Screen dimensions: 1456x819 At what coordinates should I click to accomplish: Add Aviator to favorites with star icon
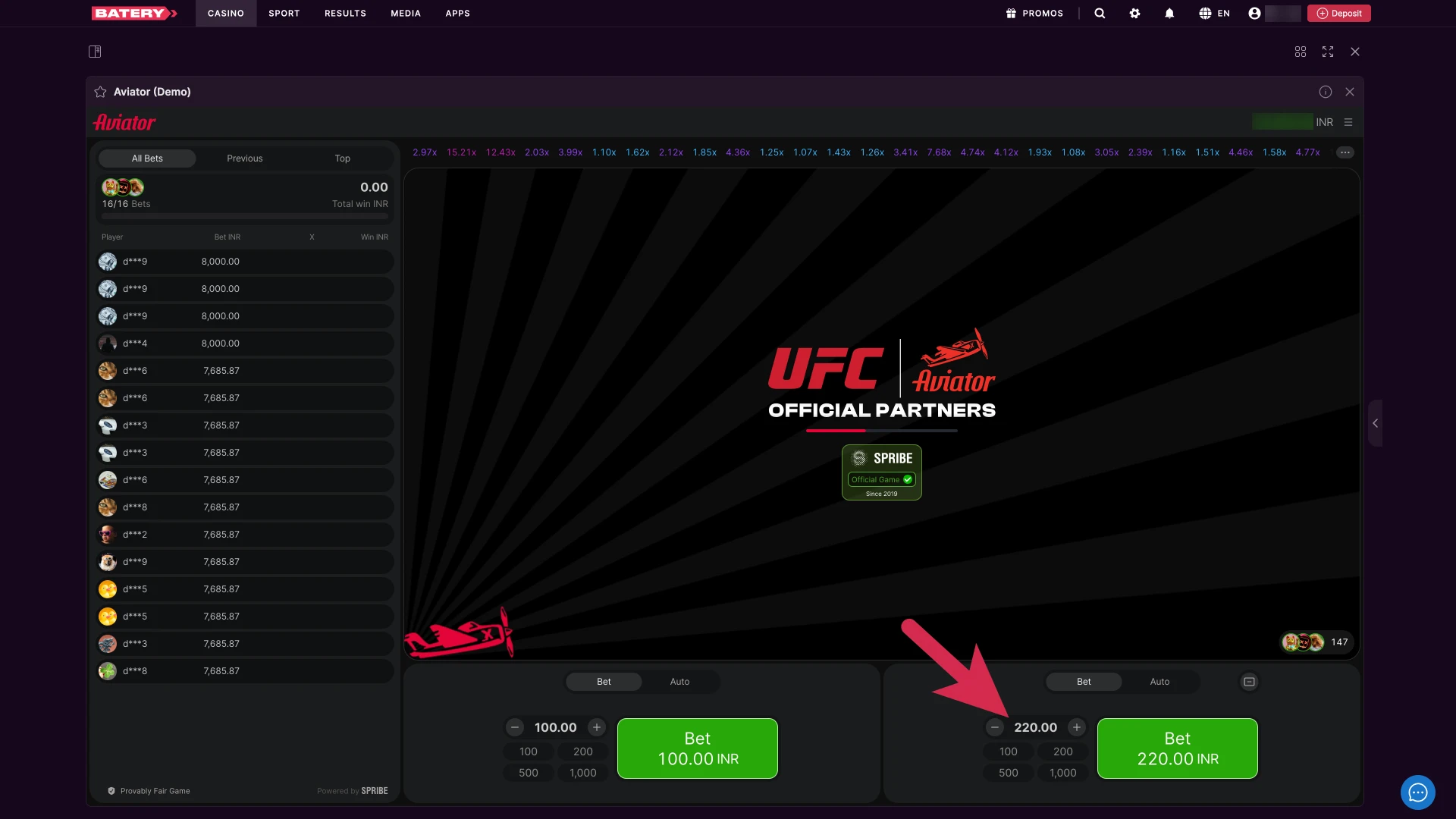(100, 92)
